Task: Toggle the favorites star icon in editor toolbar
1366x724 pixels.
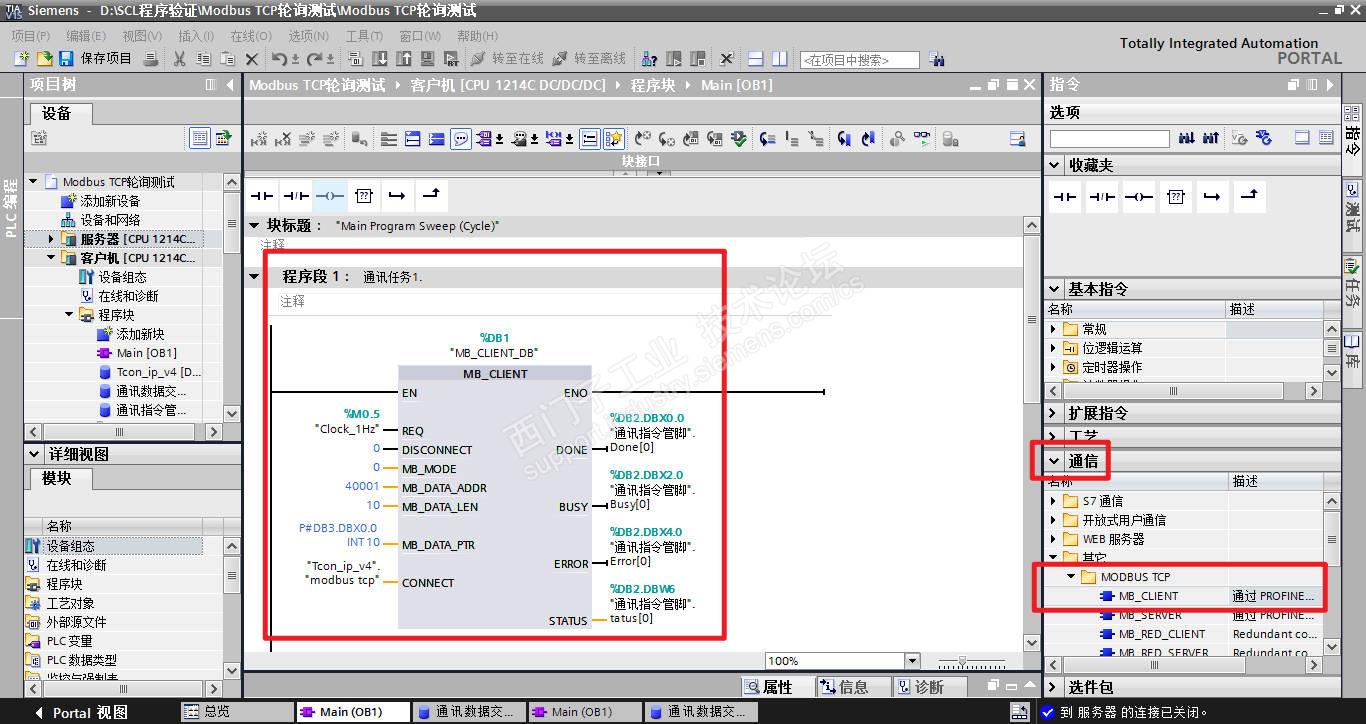Action: pyautogui.click(x=614, y=139)
